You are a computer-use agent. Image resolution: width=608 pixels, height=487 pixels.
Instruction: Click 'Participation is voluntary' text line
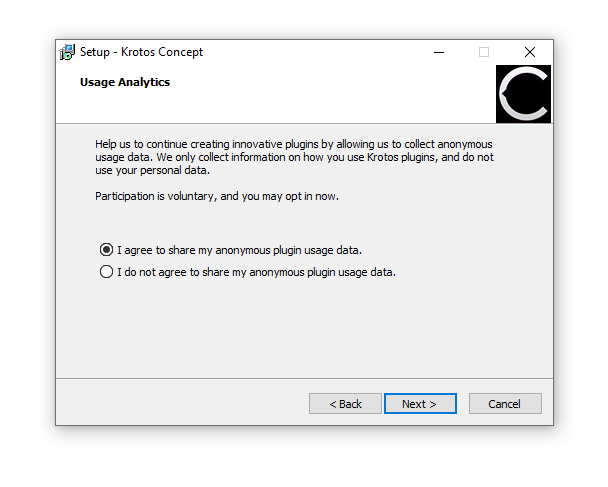tap(217, 196)
